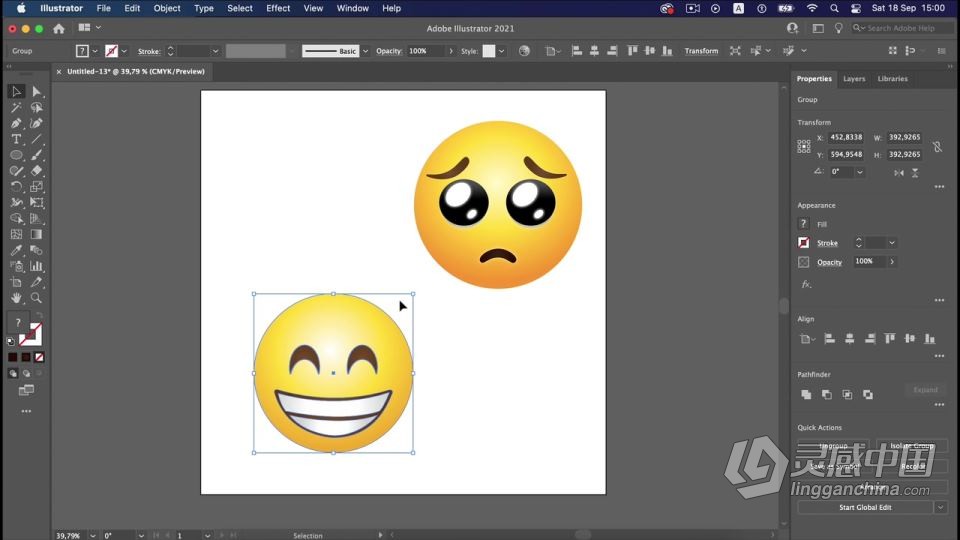Click the Start Global Edit button

click(x=865, y=508)
